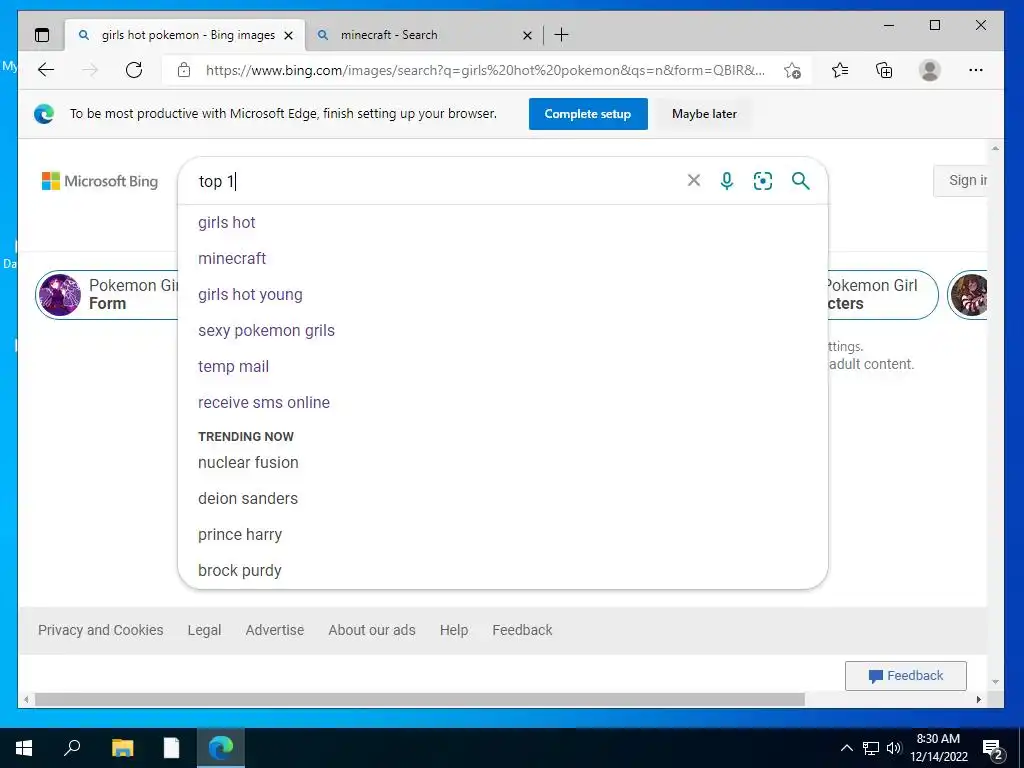Click the vertical scroll down arrow
Image resolution: width=1024 pixels, height=768 pixels.
(x=995, y=682)
